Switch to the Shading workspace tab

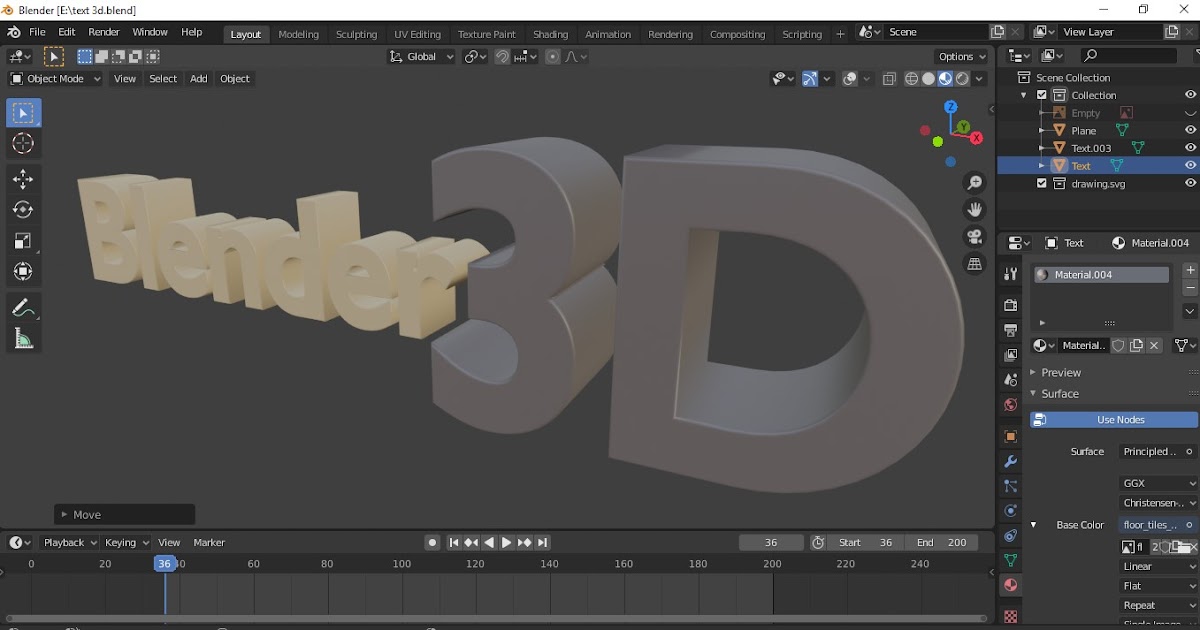tap(550, 33)
